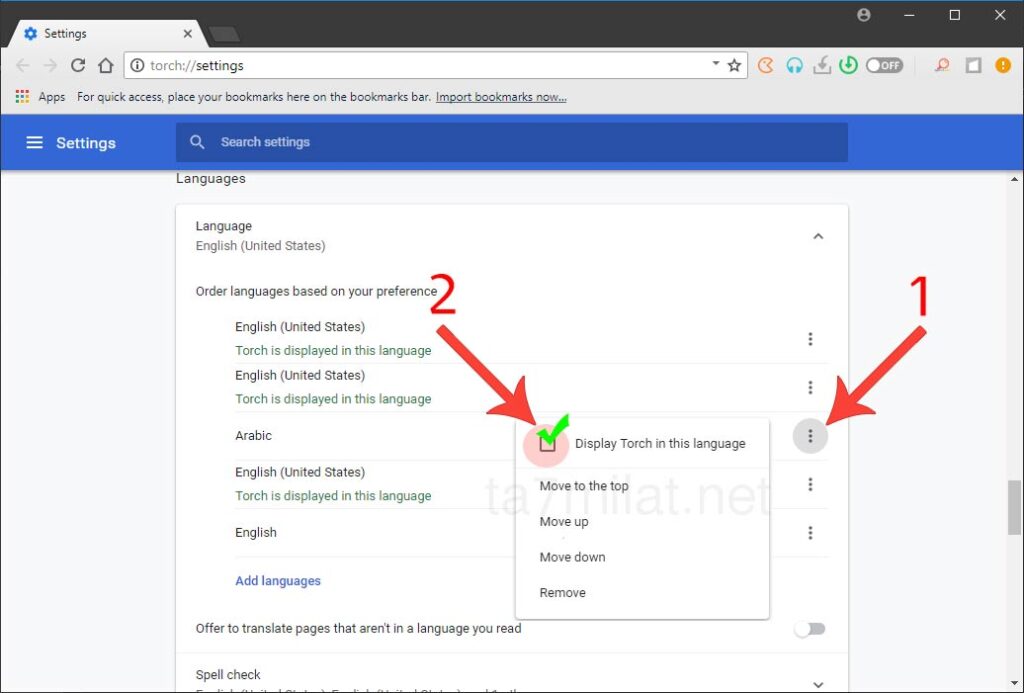Click the scrollbar up arrow
Image resolution: width=1024 pixels, height=693 pixels.
(x=1014, y=179)
